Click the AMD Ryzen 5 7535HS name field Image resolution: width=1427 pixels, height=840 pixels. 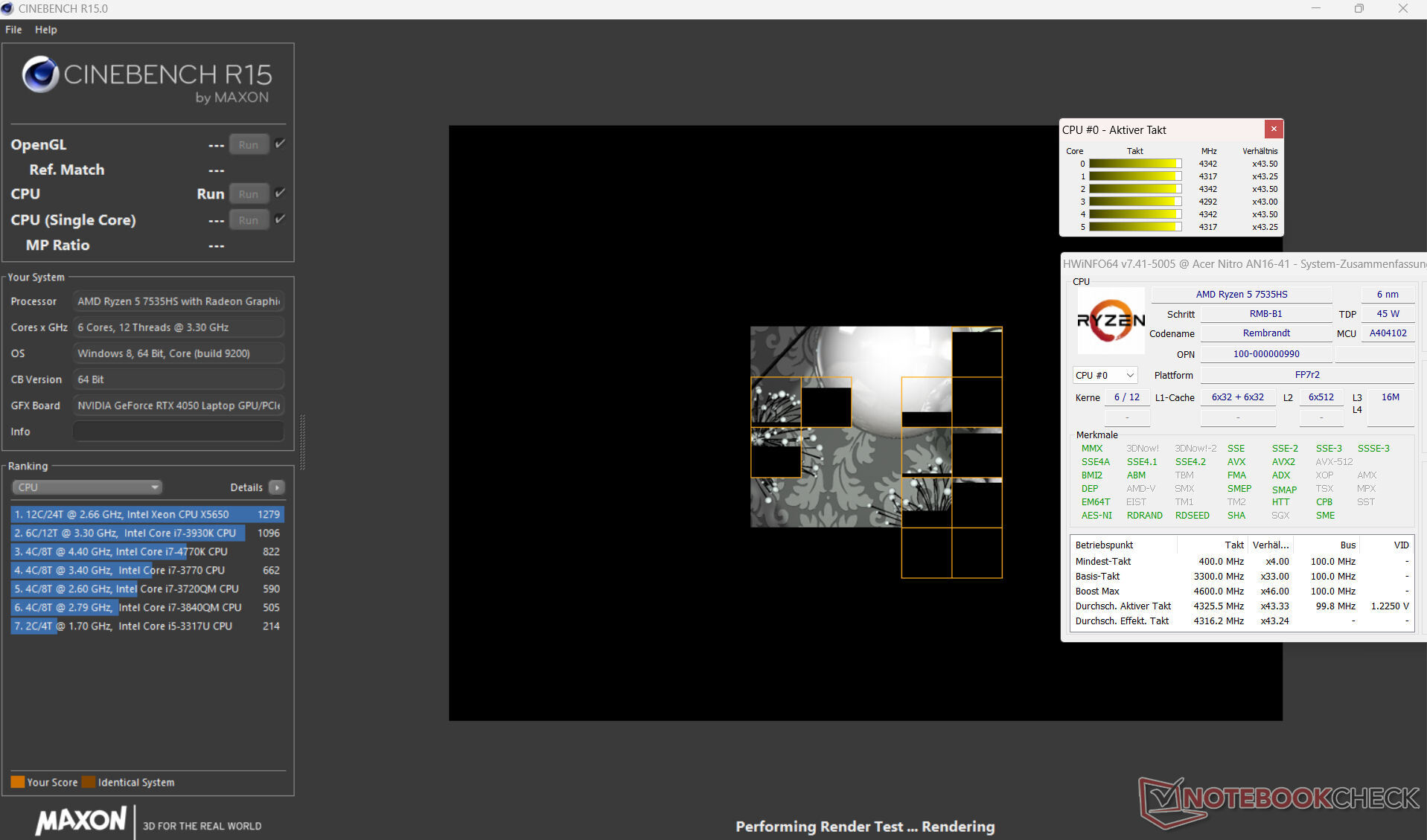[x=1242, y=295]
